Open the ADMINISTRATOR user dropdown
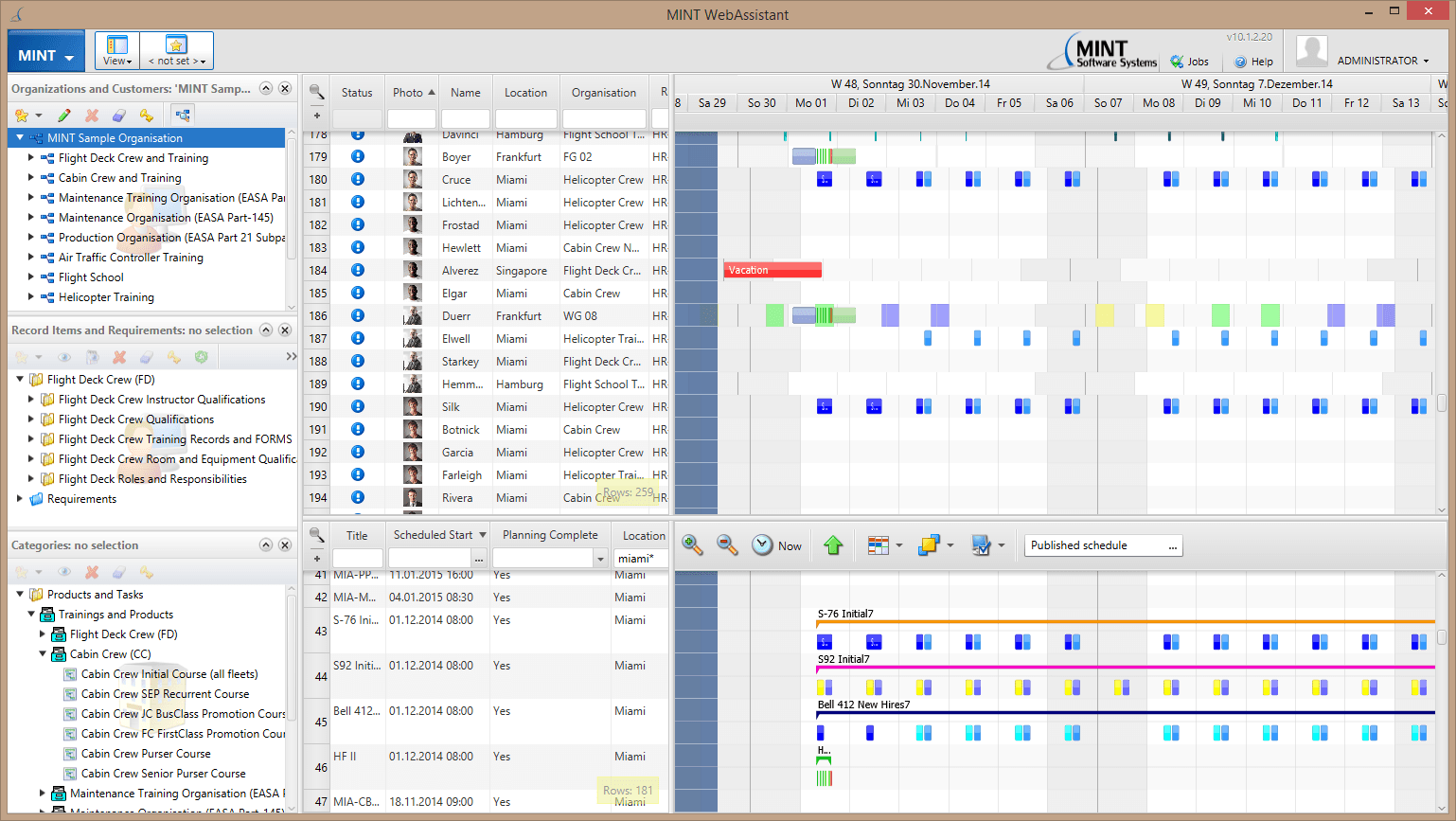The height and width of the screenshot is (821, 1456). (1382, 61)
